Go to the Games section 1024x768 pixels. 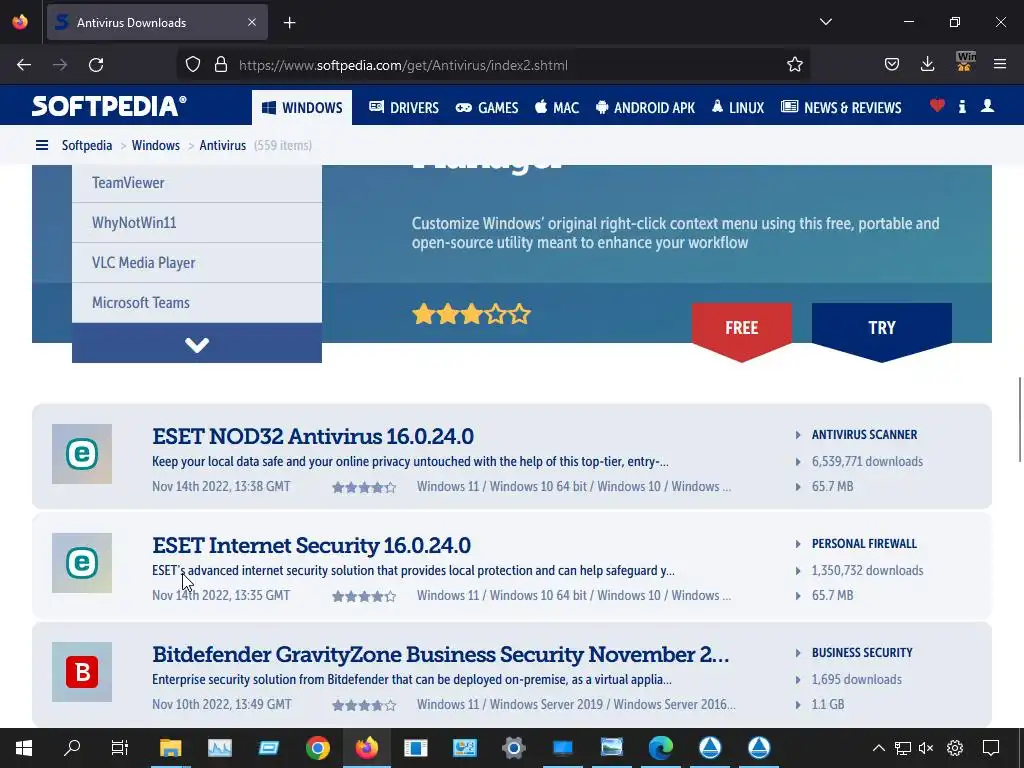pos(487,108)
